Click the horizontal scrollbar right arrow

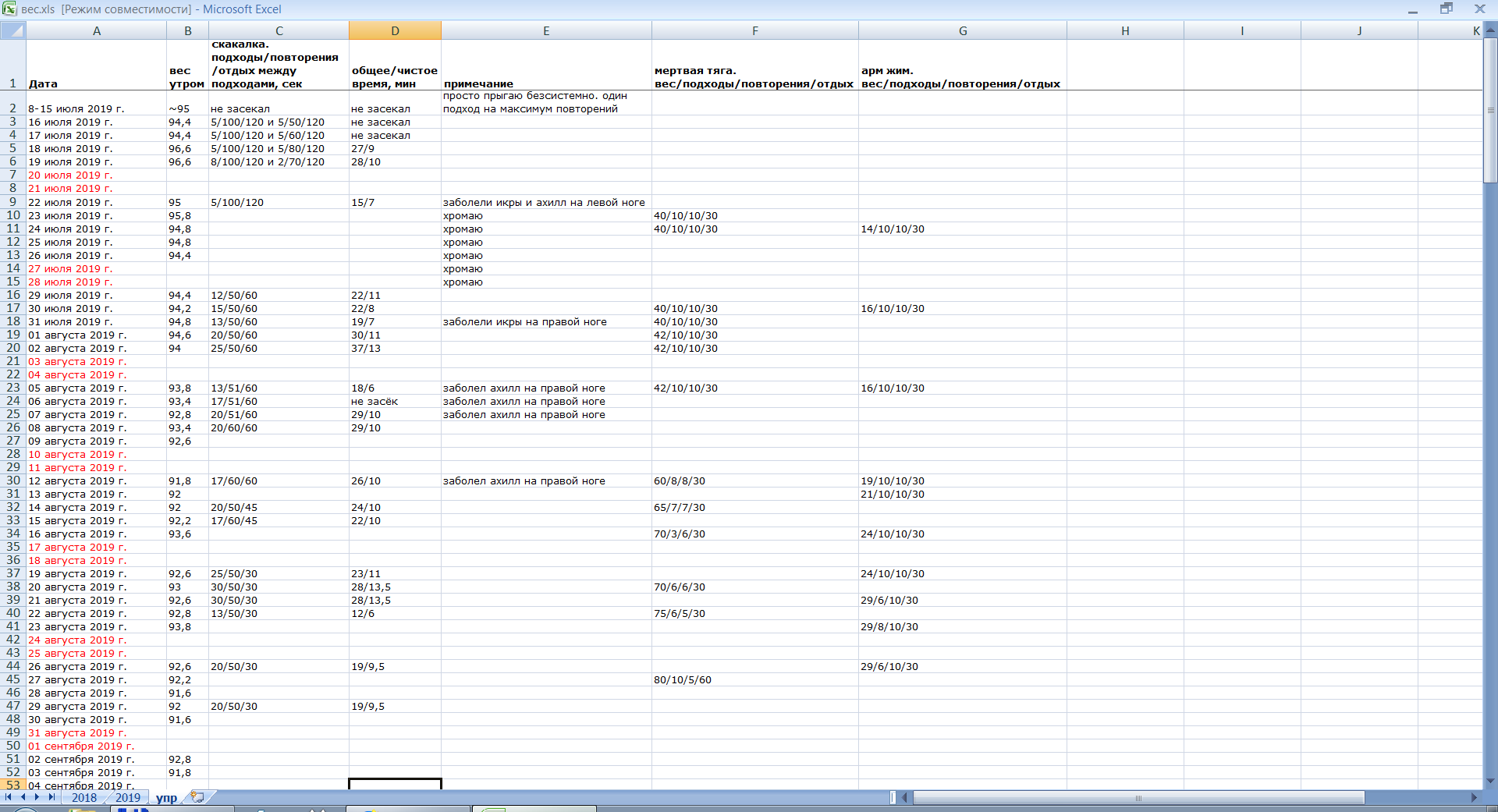1474,797
